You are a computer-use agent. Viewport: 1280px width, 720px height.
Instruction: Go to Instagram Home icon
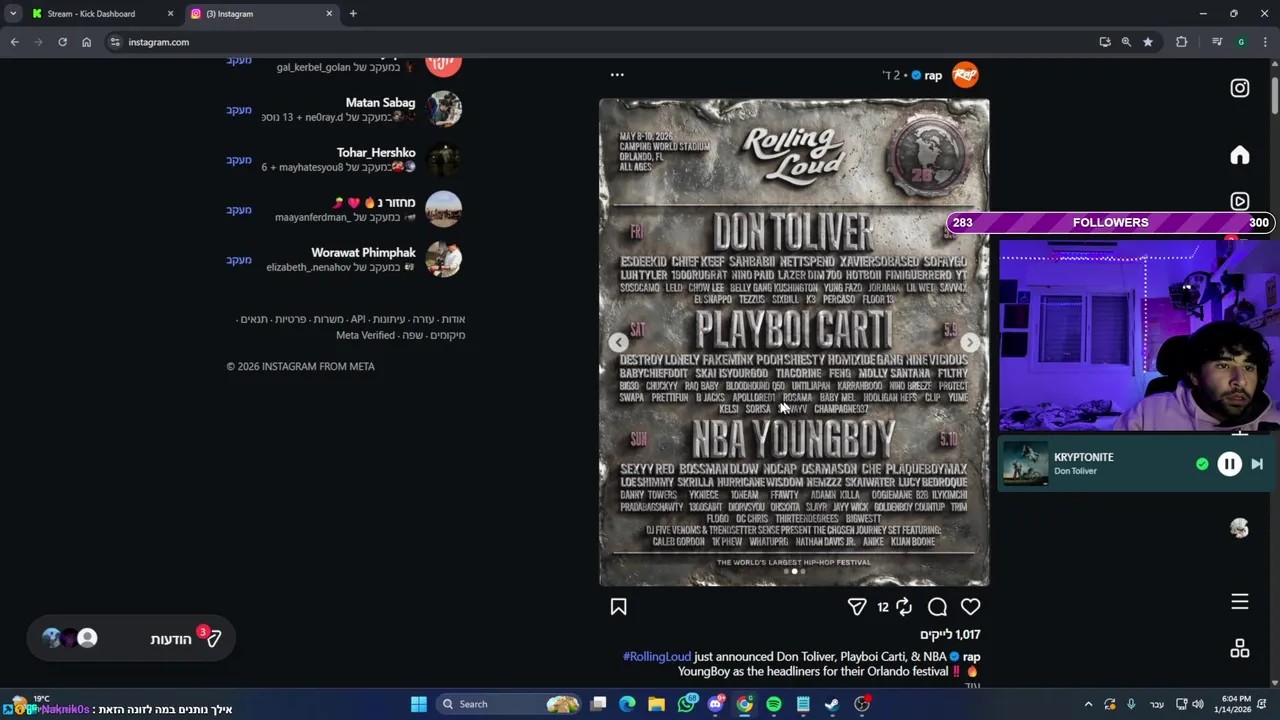click(x=1239, y=155)
